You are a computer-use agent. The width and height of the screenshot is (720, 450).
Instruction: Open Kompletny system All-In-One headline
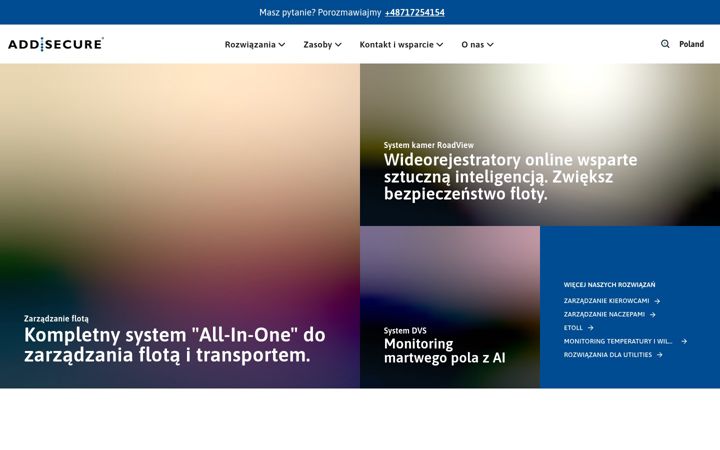[x=174, y=345]
